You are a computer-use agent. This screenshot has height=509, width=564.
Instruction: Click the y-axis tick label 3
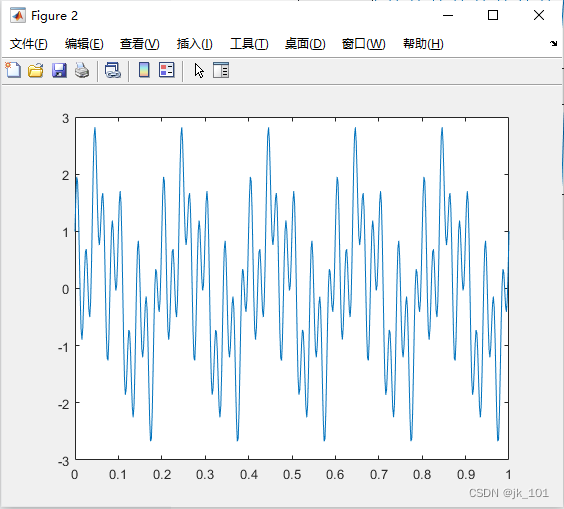pos(65,118)
